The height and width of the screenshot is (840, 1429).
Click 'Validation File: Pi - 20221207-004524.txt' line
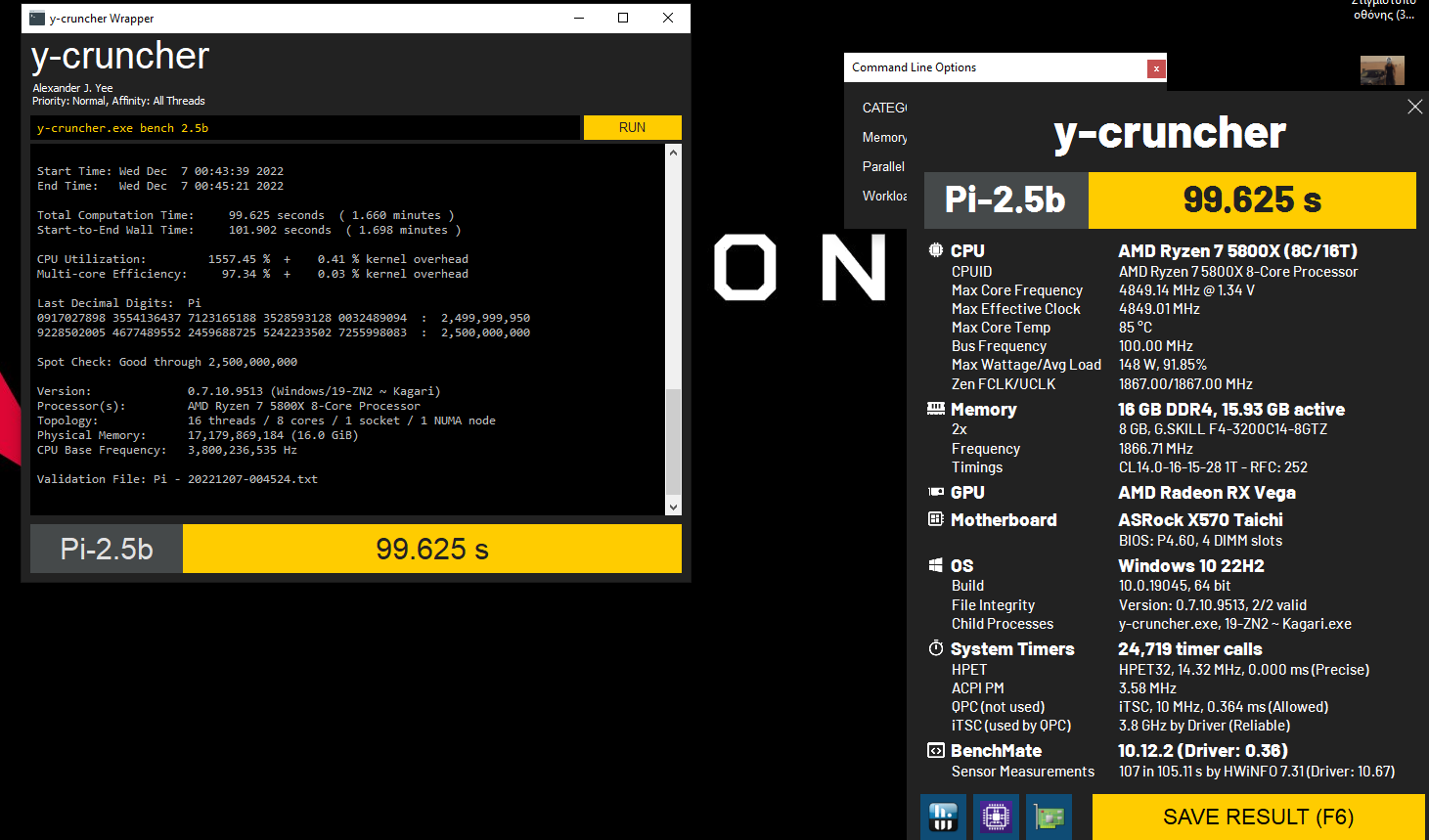(x=177, y=479)
